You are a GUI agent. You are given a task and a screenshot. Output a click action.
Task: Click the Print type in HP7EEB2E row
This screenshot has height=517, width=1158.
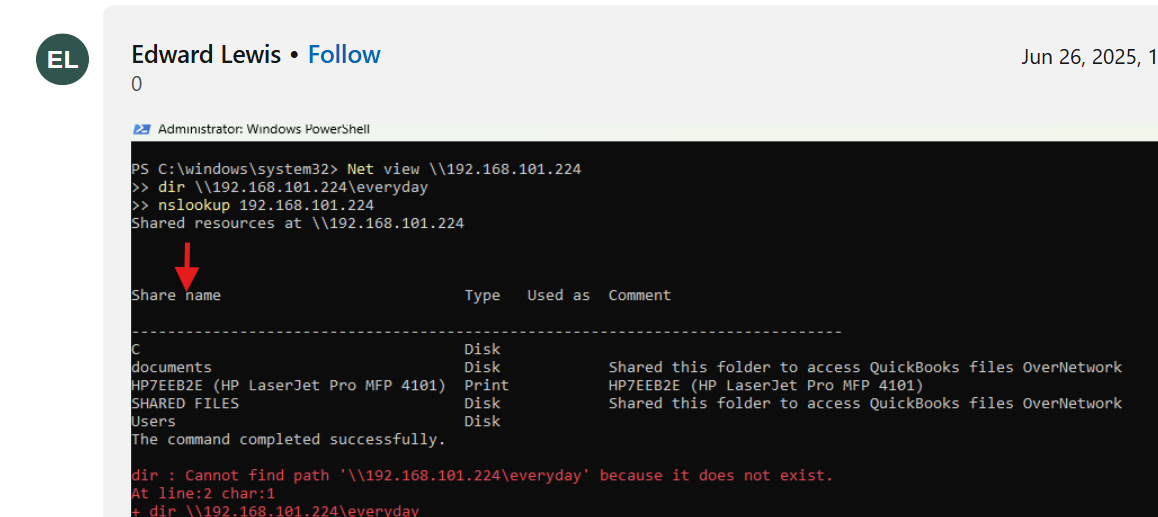coord(487,386)
